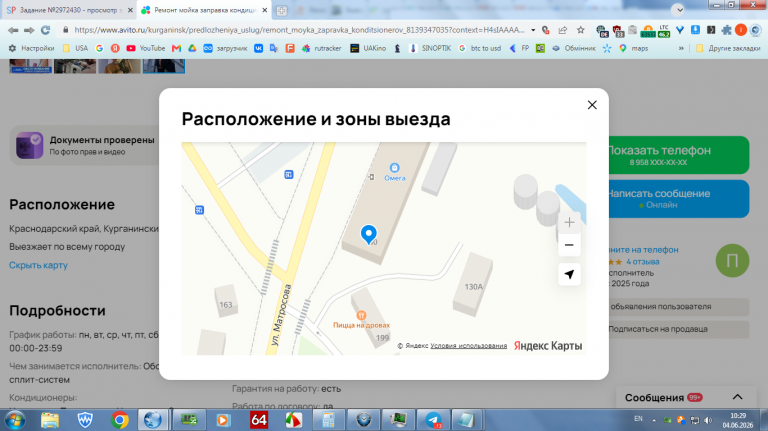The image size is (768, 431).
Task: Open the Google Drive bookmark icon
Action: (192, 48)
